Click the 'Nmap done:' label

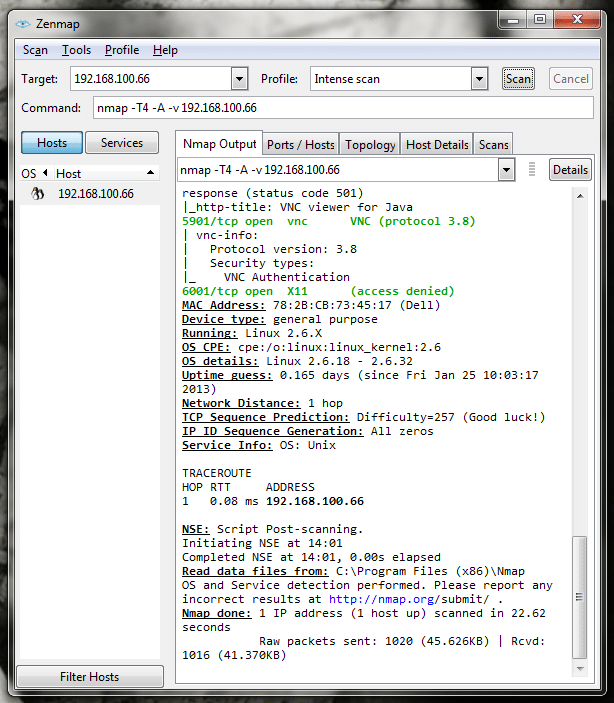[217, 613]
